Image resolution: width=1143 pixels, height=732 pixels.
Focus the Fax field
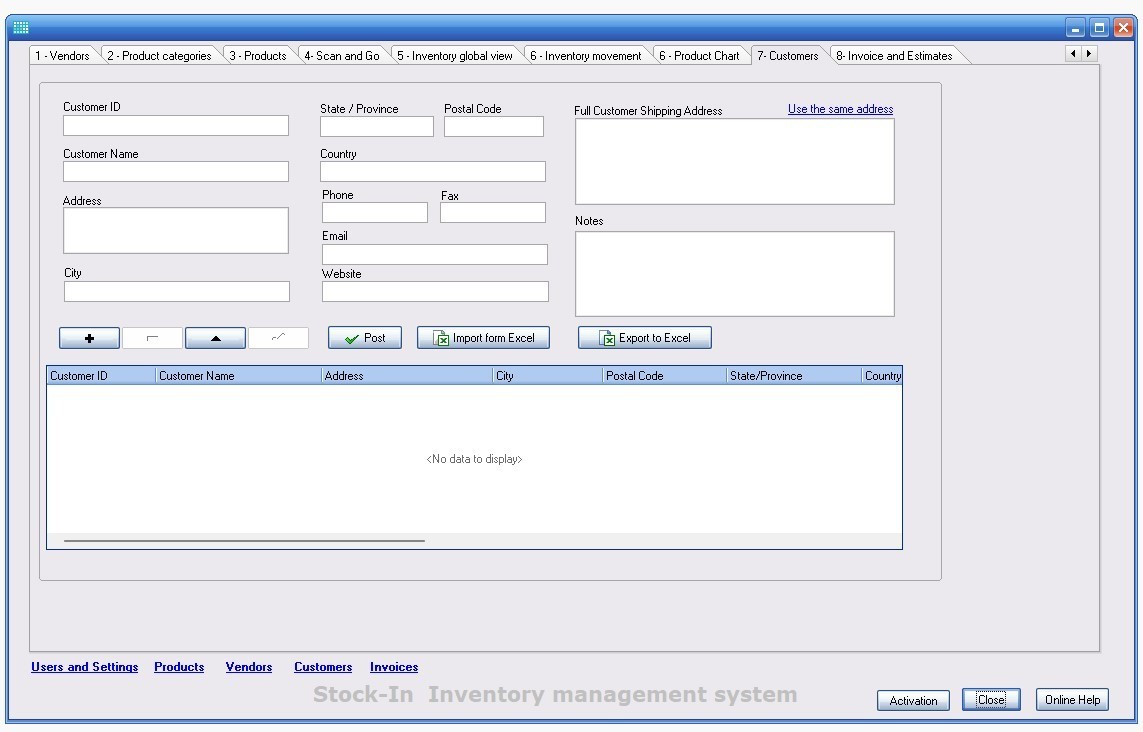point(493,212)
